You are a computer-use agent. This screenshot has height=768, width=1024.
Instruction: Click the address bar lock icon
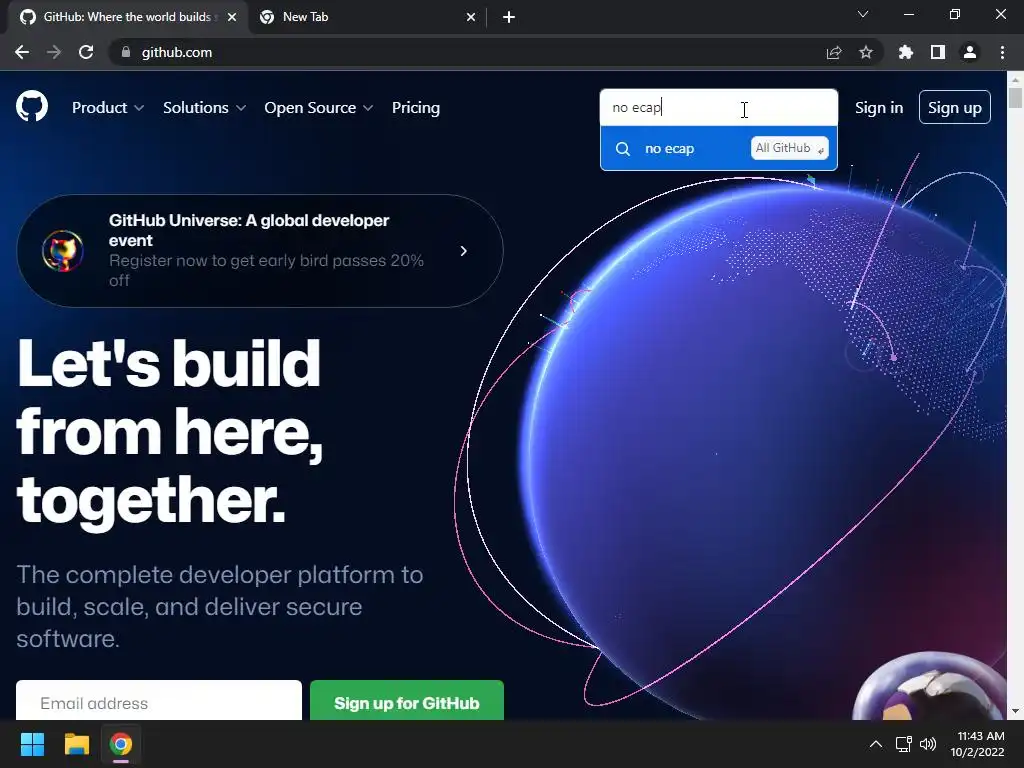pos(126,52)
